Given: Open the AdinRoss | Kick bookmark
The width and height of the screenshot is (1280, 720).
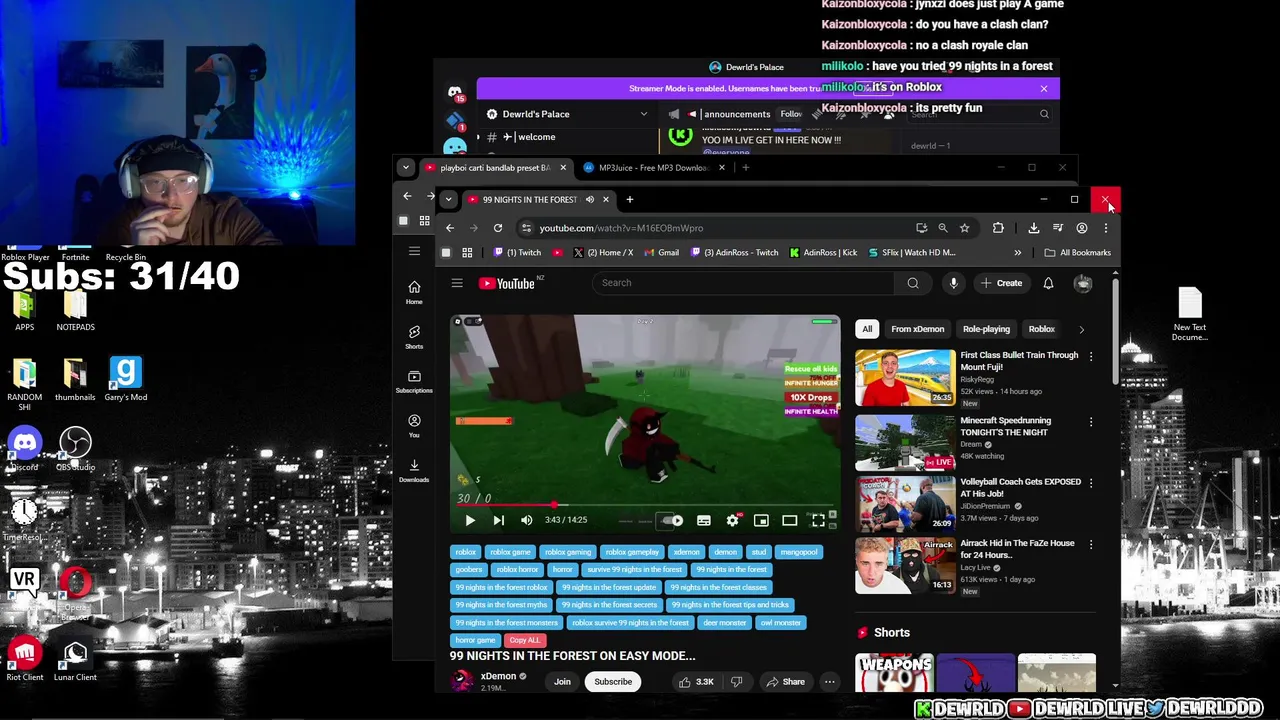Looking at the screenshot, I should coord(822,253).
